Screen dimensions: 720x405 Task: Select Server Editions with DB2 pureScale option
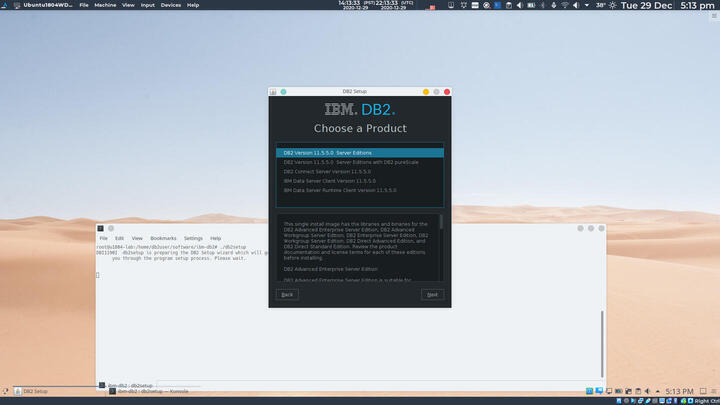pyautogui.click(x=360, y=162)
